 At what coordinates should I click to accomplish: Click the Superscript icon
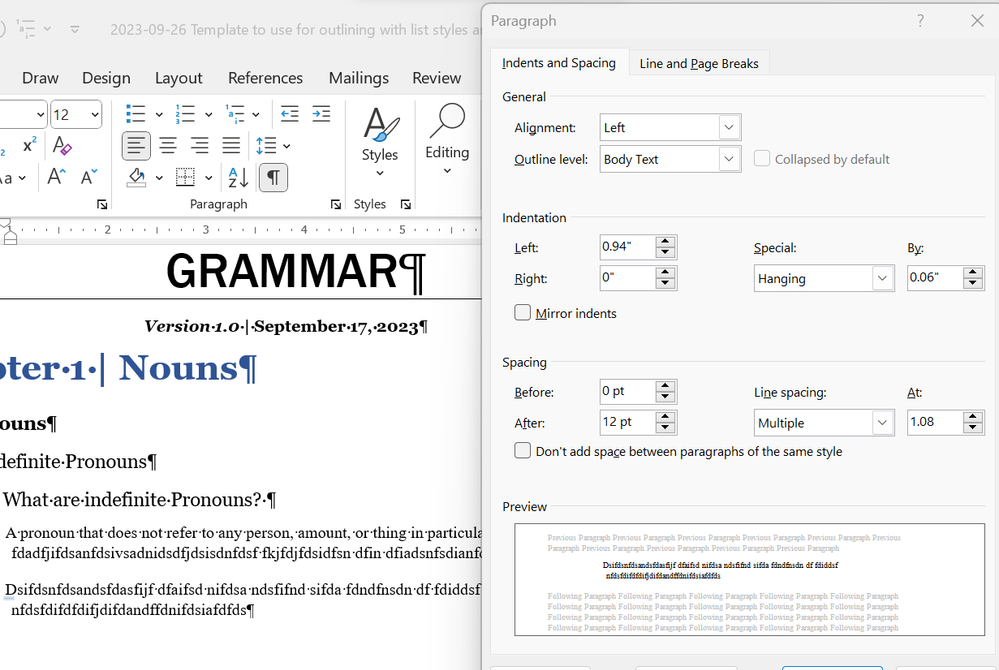[29, 146]
